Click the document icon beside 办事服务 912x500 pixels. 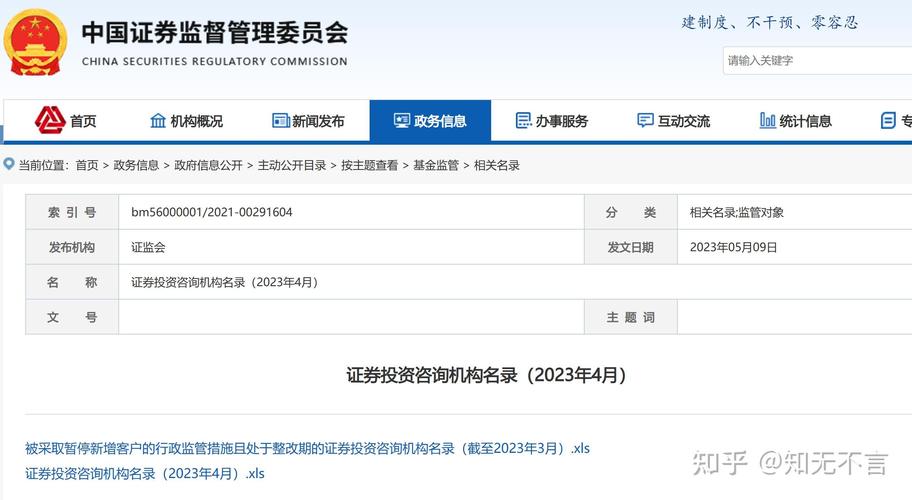523,120
